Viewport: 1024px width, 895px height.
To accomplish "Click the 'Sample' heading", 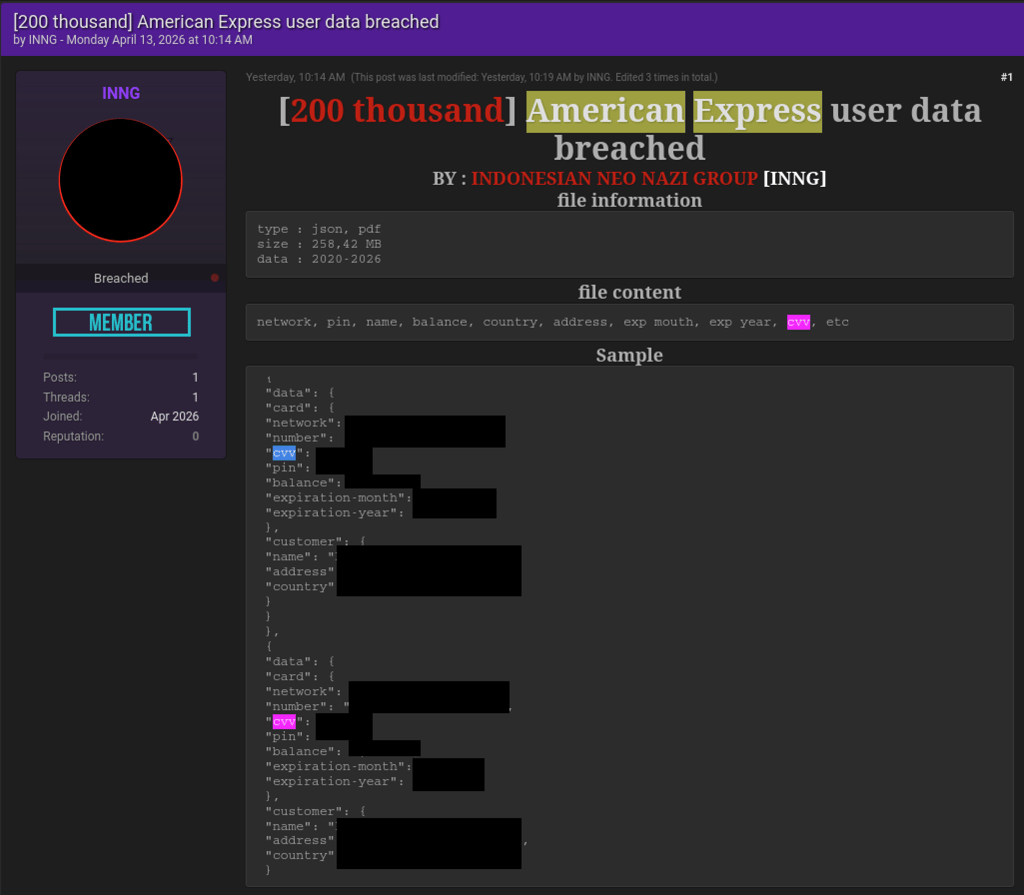I will pos(630,355).
